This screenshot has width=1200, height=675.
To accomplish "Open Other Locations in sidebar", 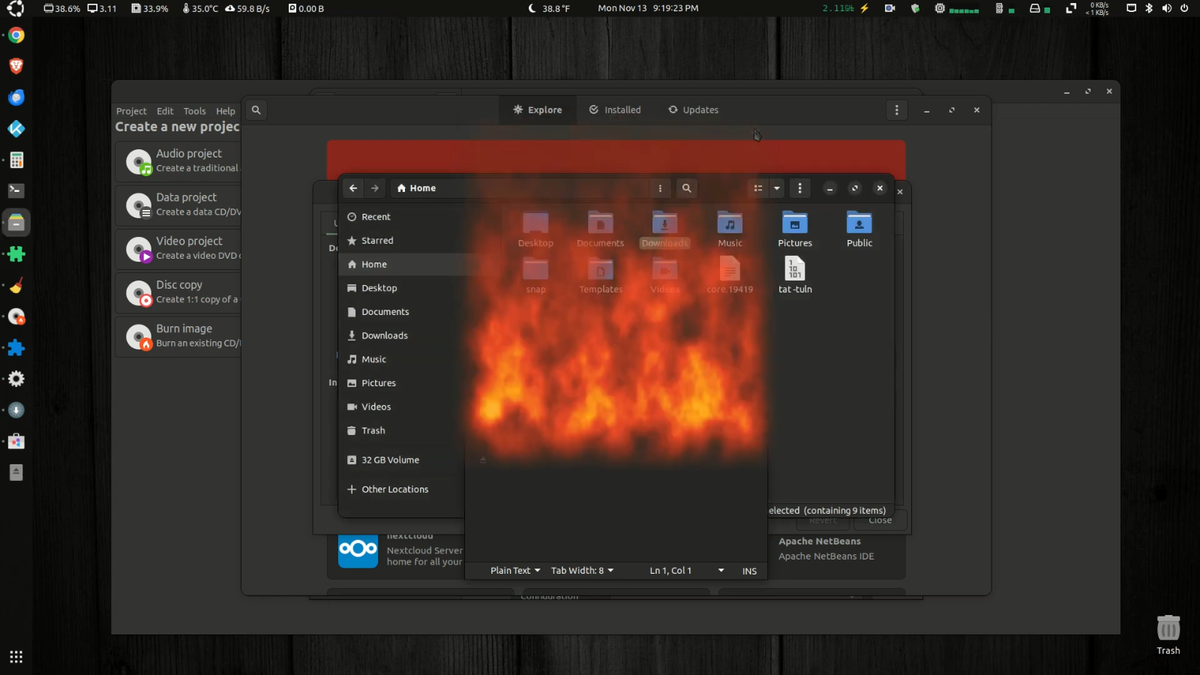I will pos(394,490).
